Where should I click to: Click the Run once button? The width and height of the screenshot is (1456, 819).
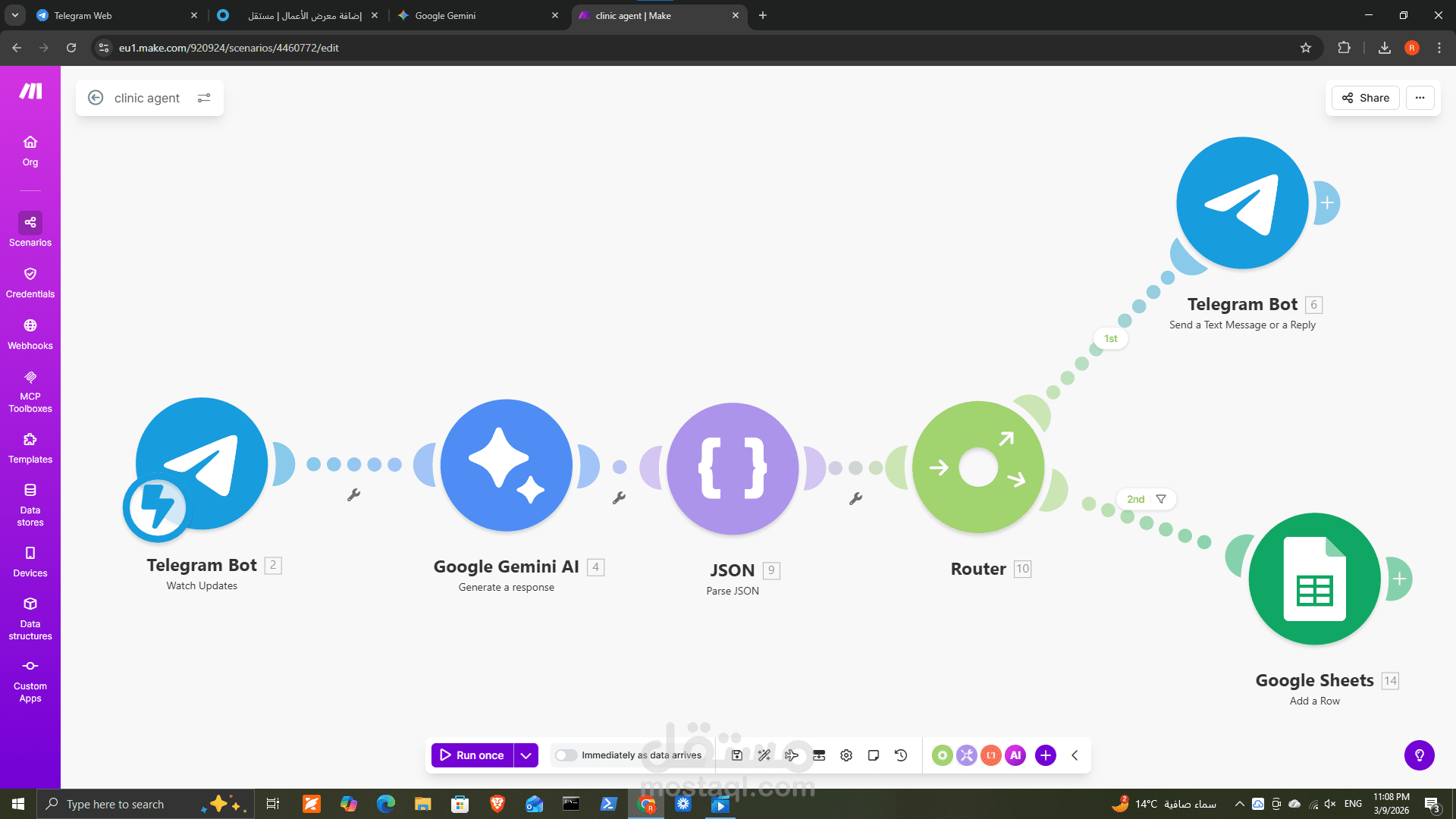472,755
